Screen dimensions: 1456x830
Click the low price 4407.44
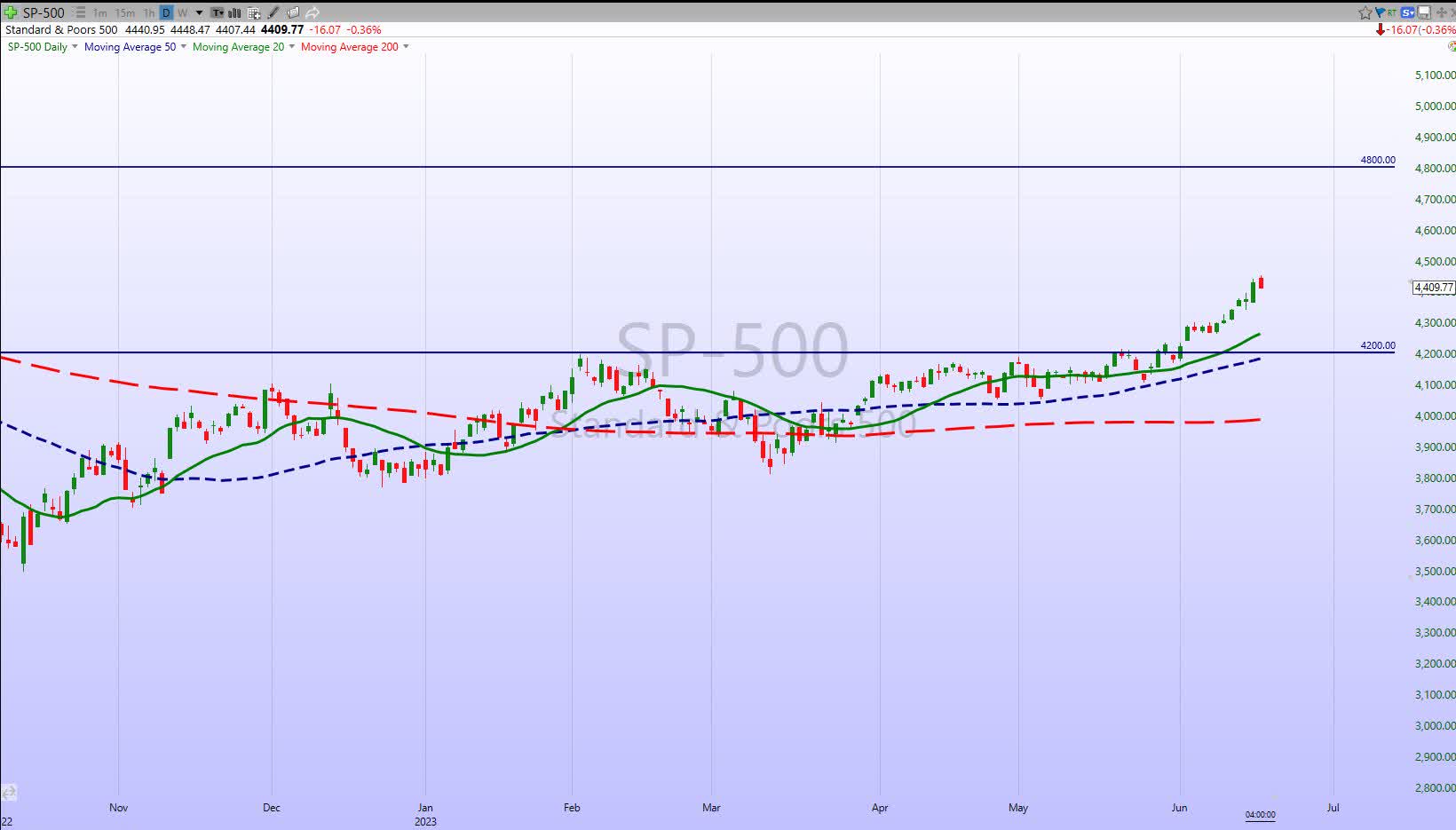coord(235,29)
